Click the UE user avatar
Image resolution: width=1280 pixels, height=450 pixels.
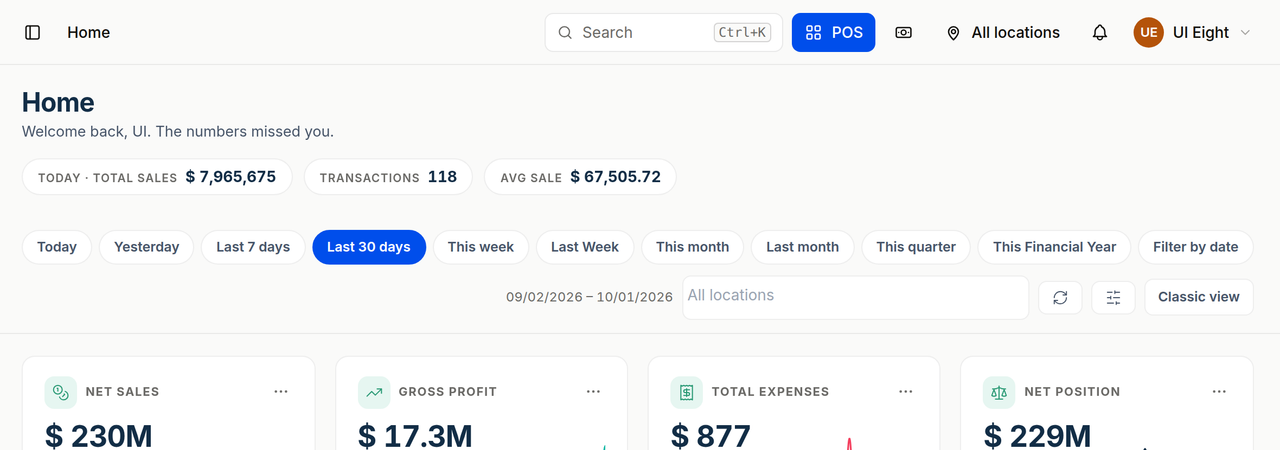click(x=1148, y=32)
